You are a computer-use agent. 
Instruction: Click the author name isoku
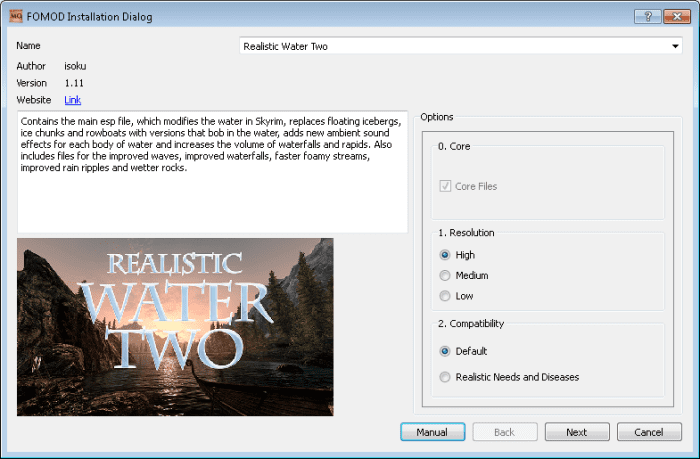[x=75, y=66]
